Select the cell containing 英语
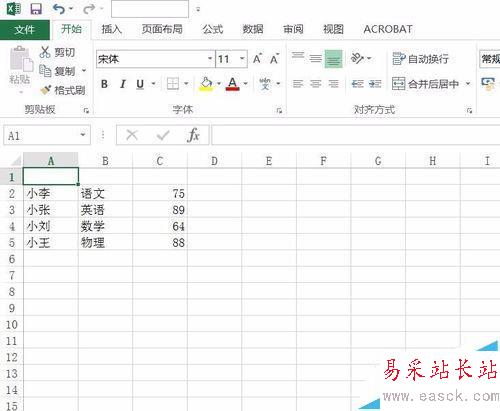This screenshot has height=411, width=500. [x=105, y=210]
